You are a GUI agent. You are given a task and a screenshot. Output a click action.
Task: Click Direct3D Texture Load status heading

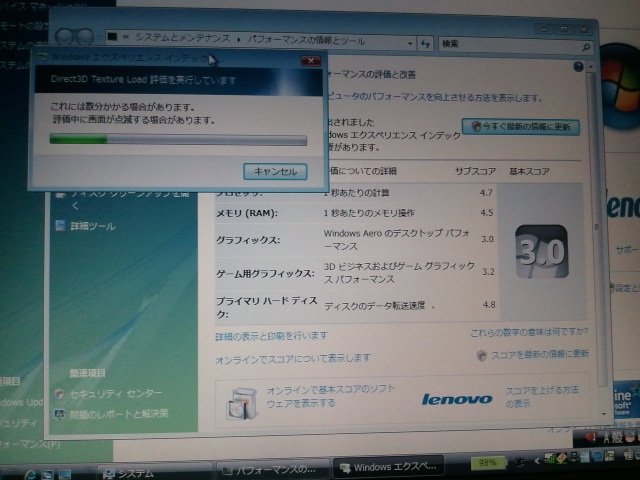pyautogui.click(x=143, y=80)
